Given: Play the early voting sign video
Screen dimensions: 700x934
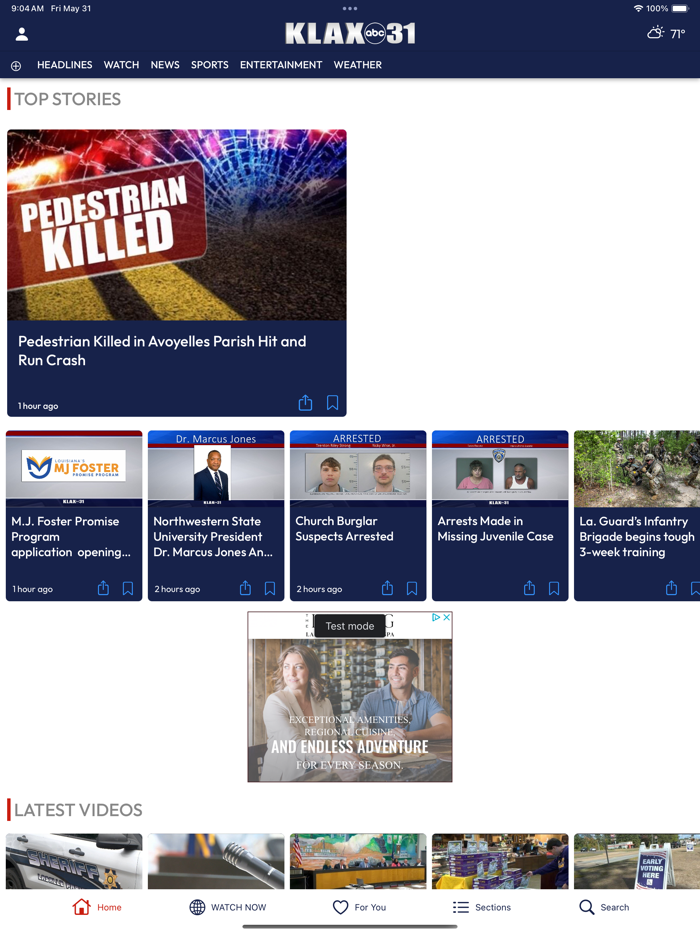Looking at the screenshot, I should 637,861.
